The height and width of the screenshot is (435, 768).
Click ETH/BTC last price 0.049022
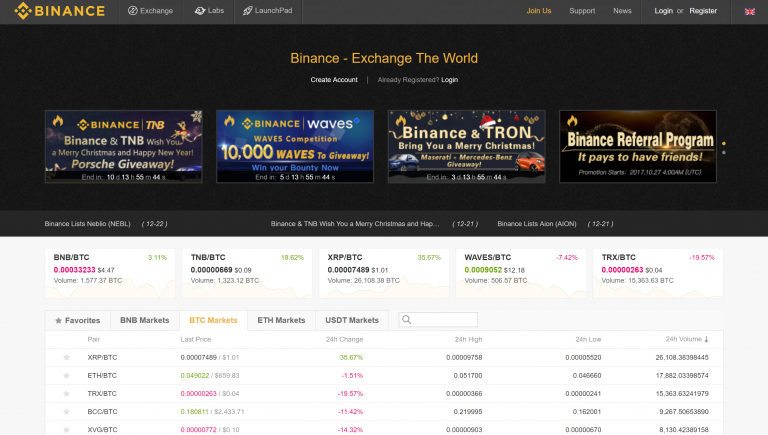coord(194,376)
